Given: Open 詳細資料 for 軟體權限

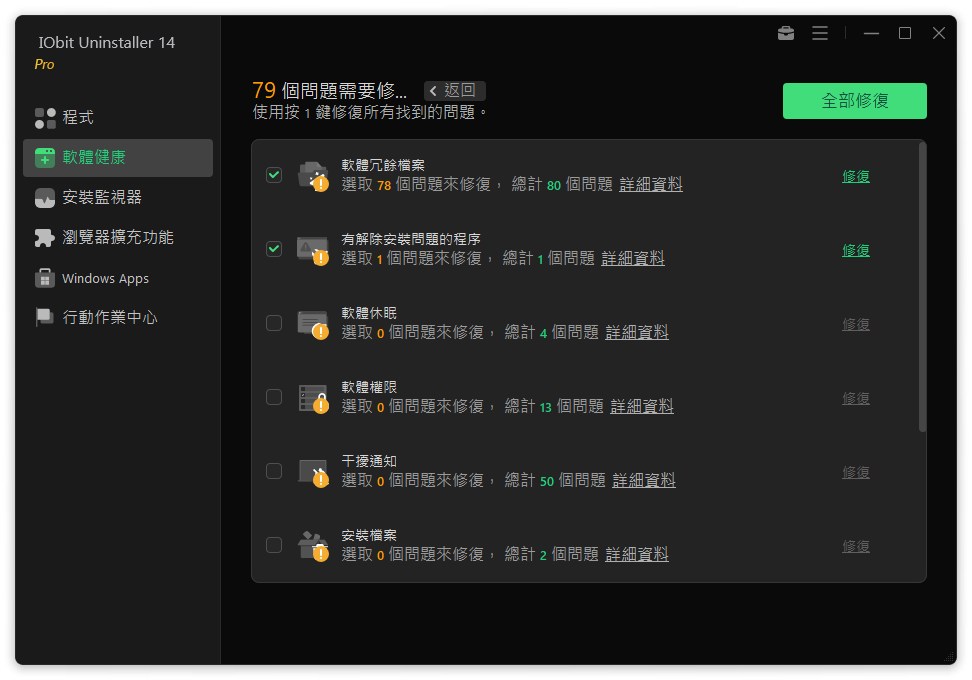Looking at the screenshot, I should pos(642,407).
